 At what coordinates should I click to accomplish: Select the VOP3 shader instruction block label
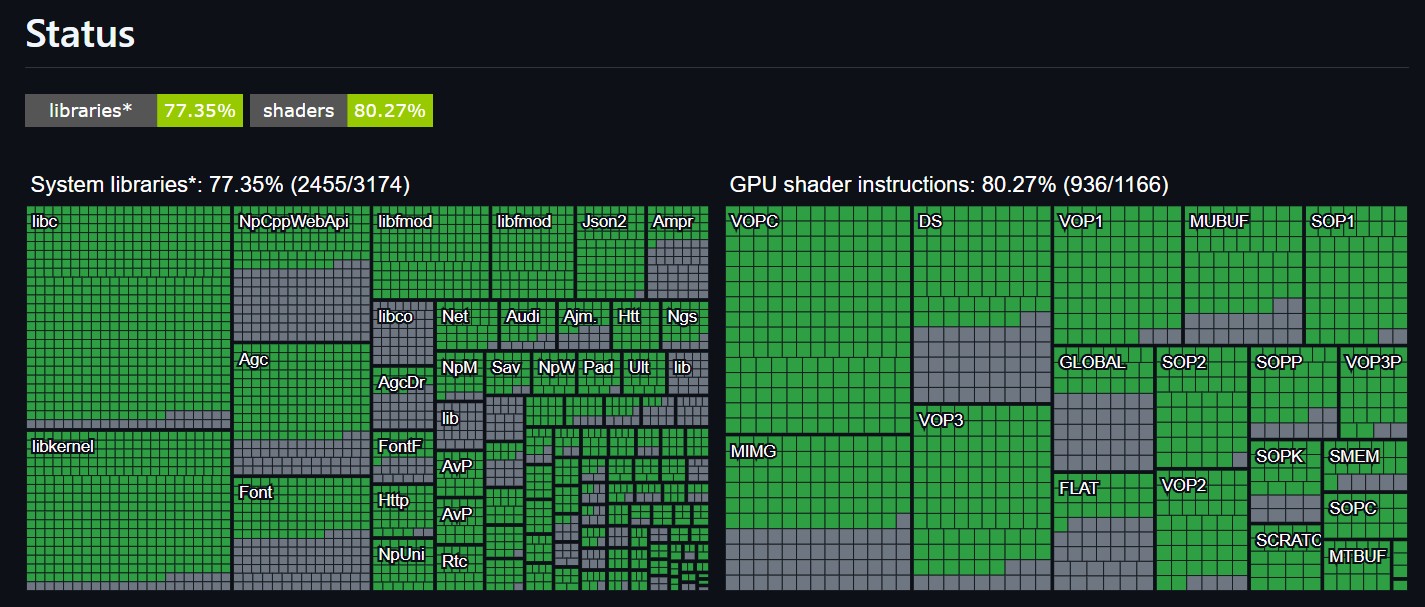click(x=941, y=420)
